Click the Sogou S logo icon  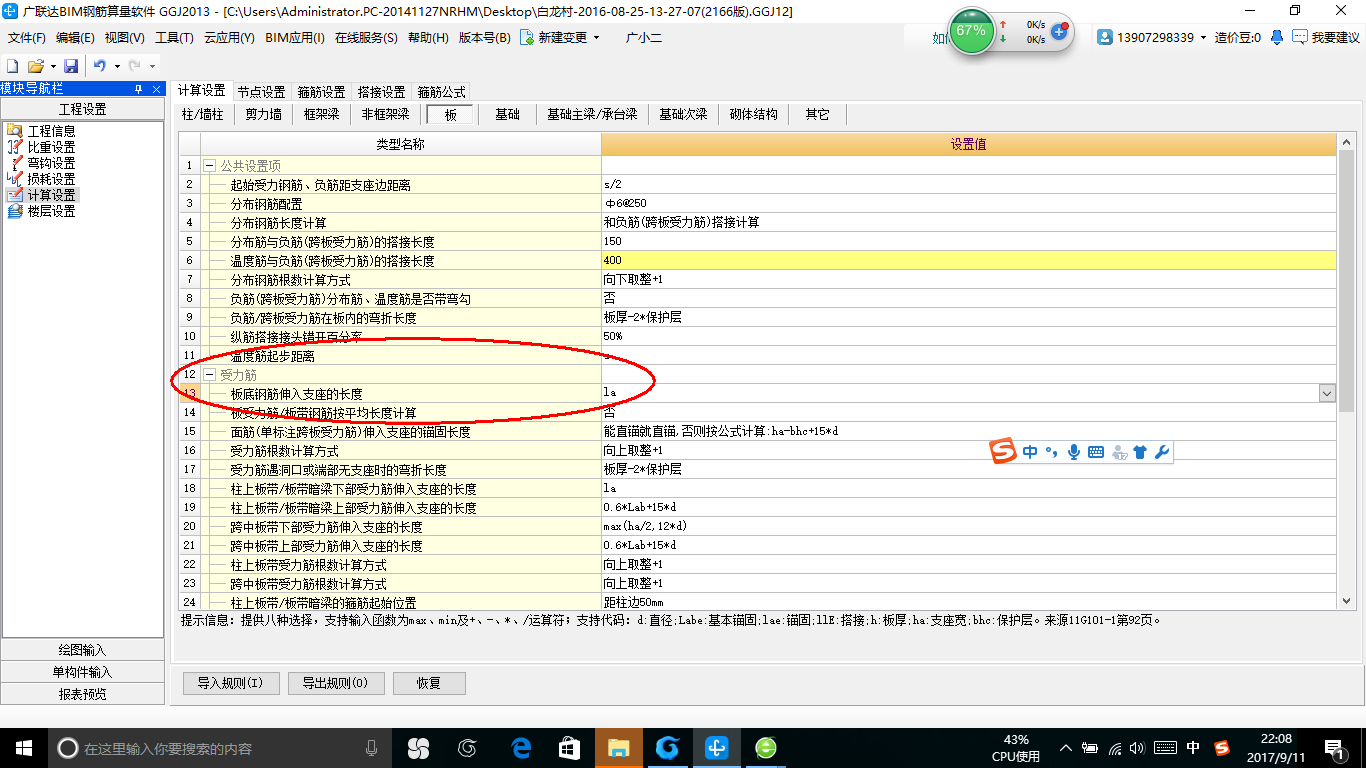(1003, 452)
